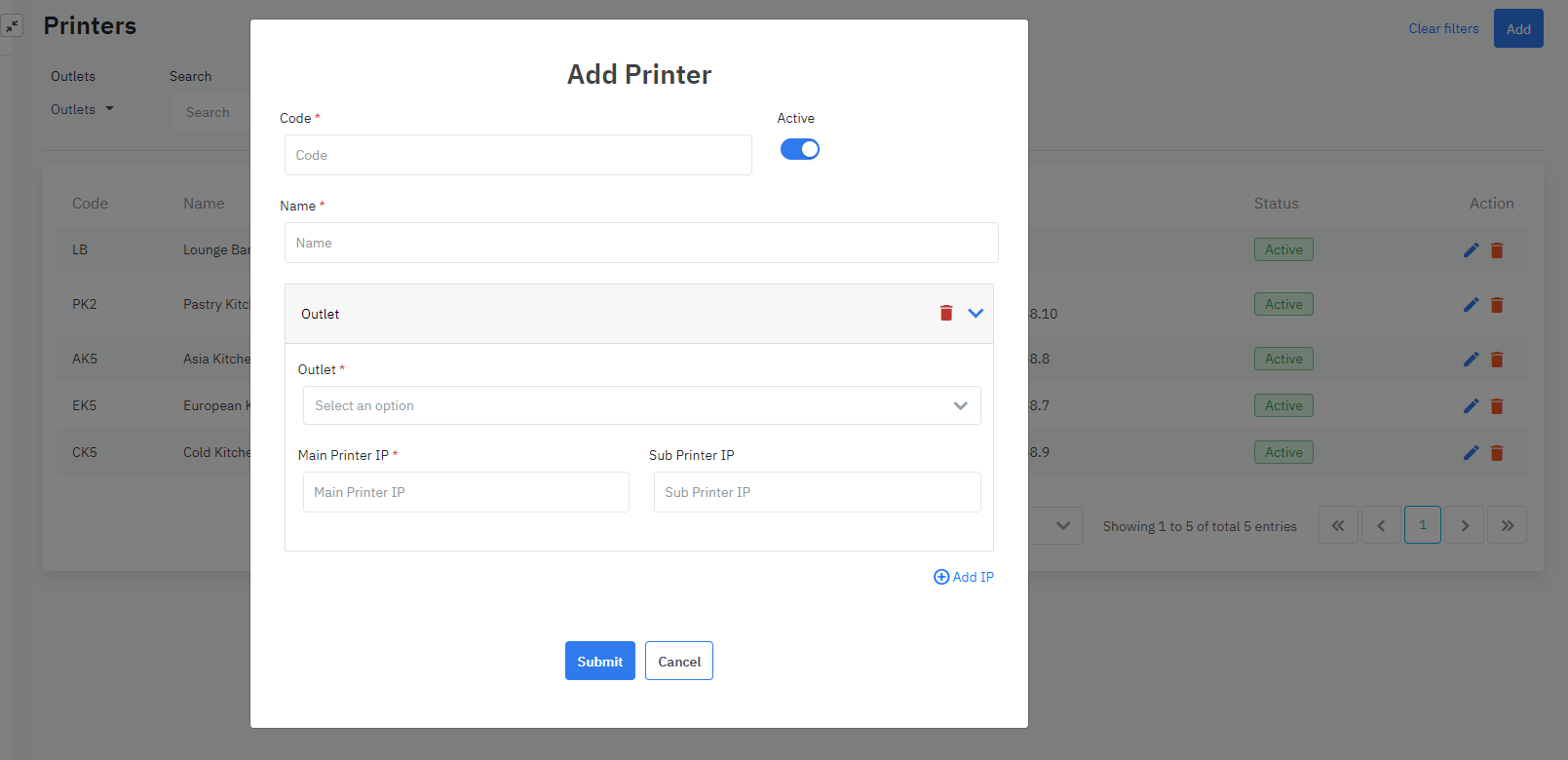This screenshot has width=1568, height=760.
Task: Click the delete icon for PK2 printer
Action: click(x=1497, y=305)
